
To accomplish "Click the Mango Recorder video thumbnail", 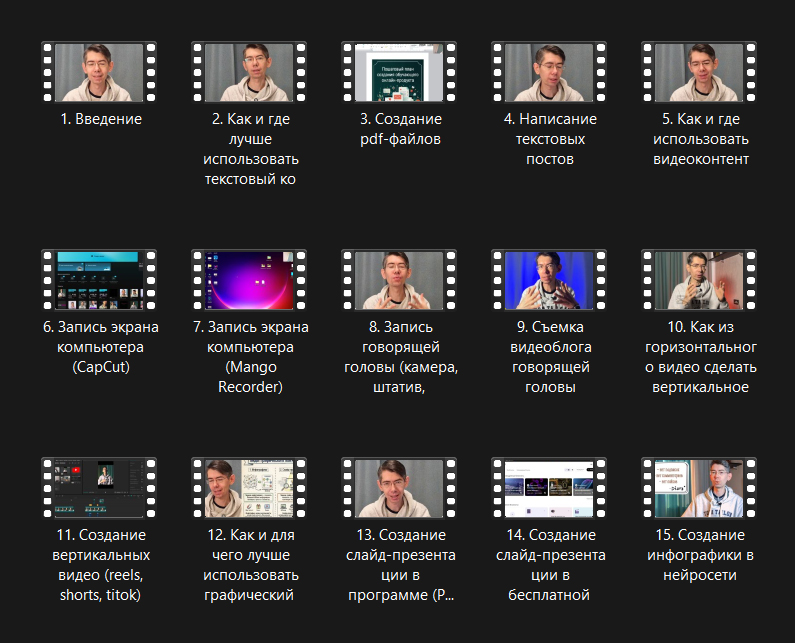I will (x=249, y=280).
